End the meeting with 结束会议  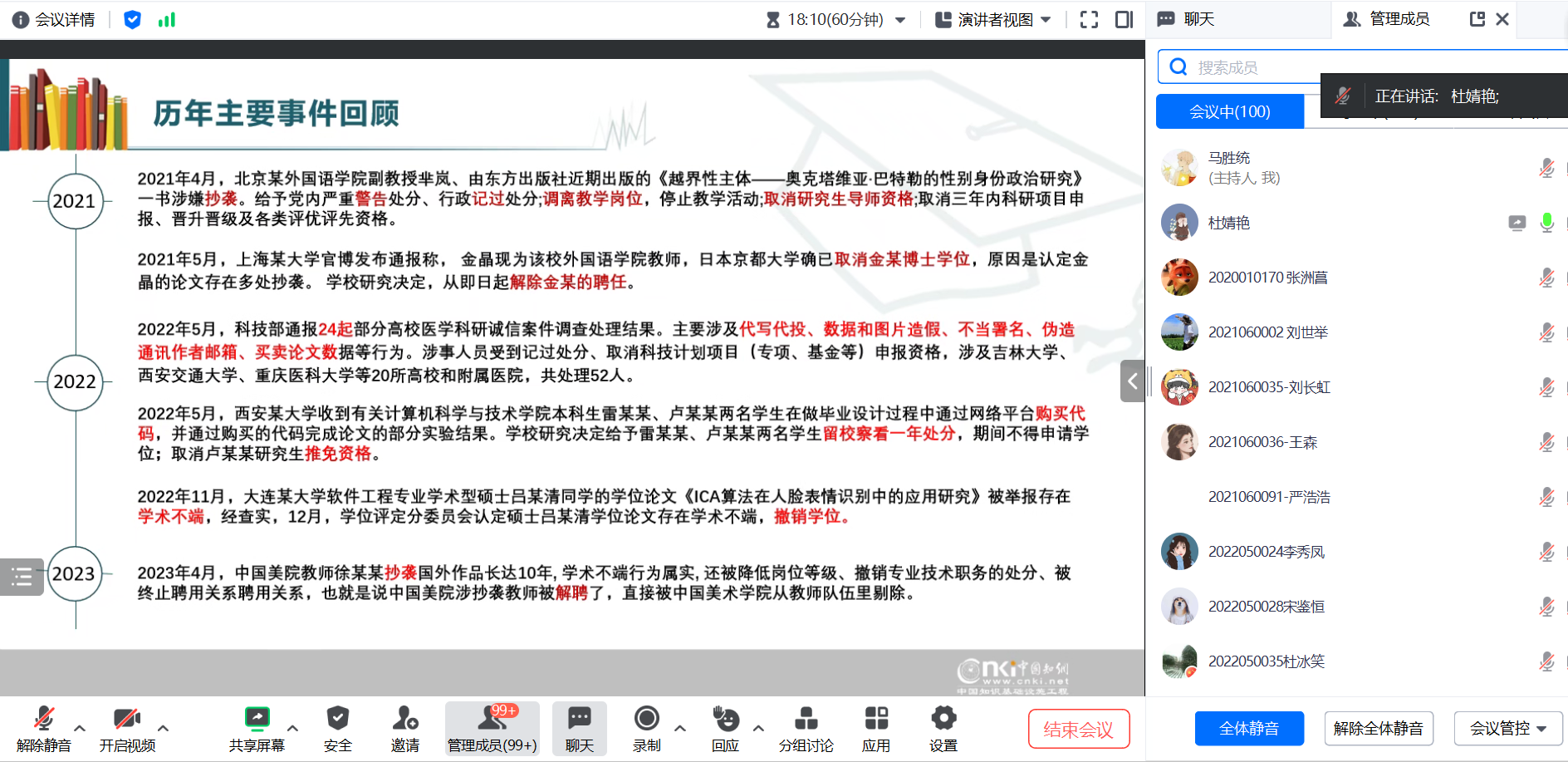point(1078,728)
